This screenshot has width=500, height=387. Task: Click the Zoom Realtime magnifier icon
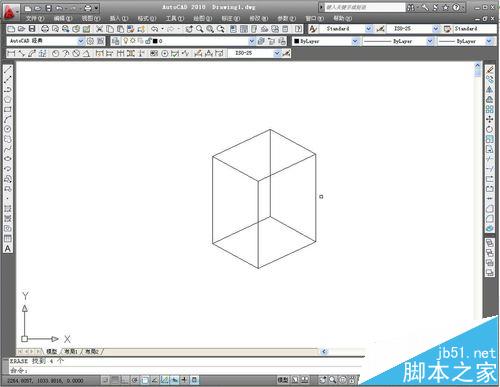pyautogui.click(x=199, y=29)
